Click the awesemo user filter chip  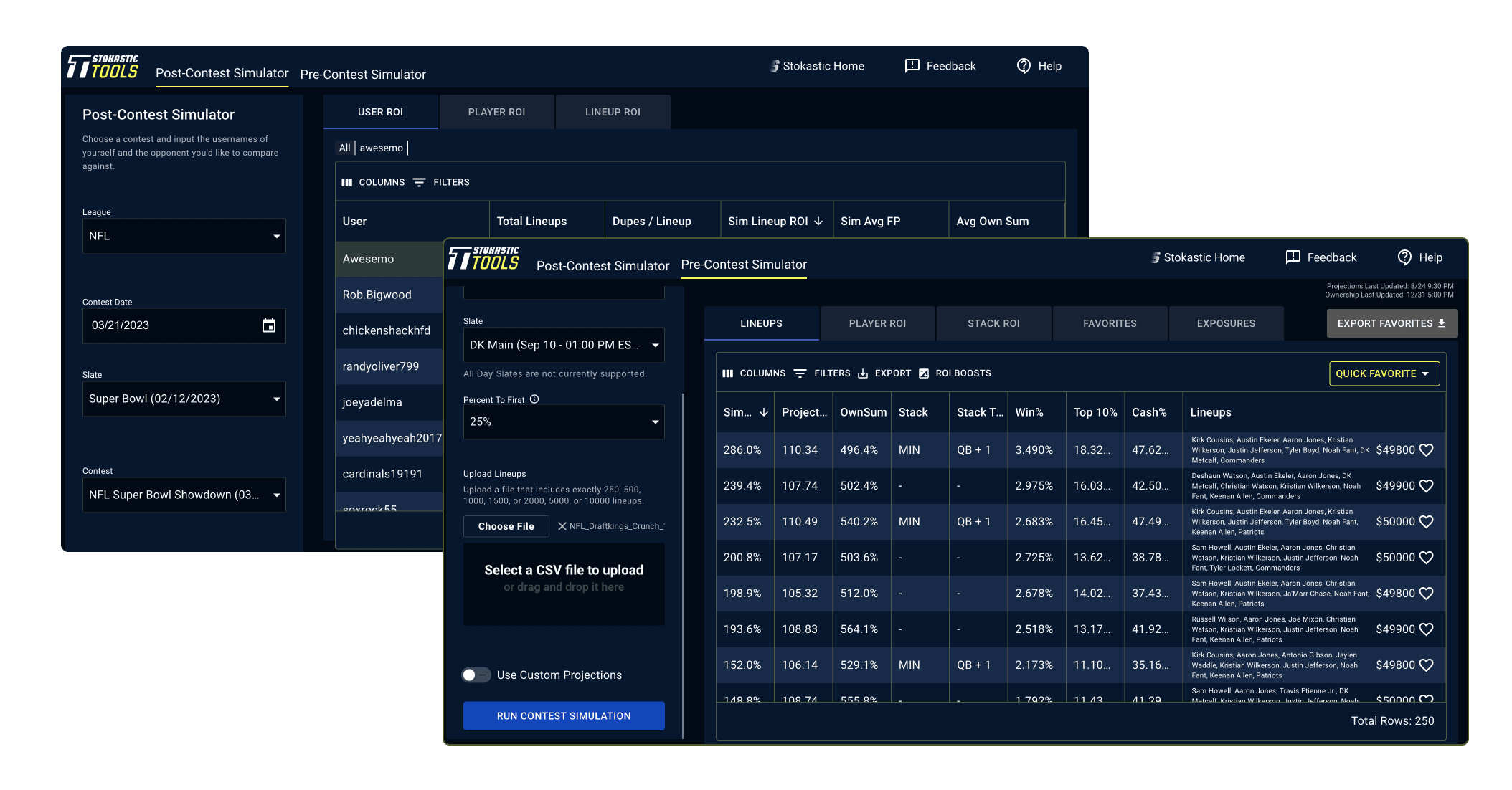coord(382,148)
